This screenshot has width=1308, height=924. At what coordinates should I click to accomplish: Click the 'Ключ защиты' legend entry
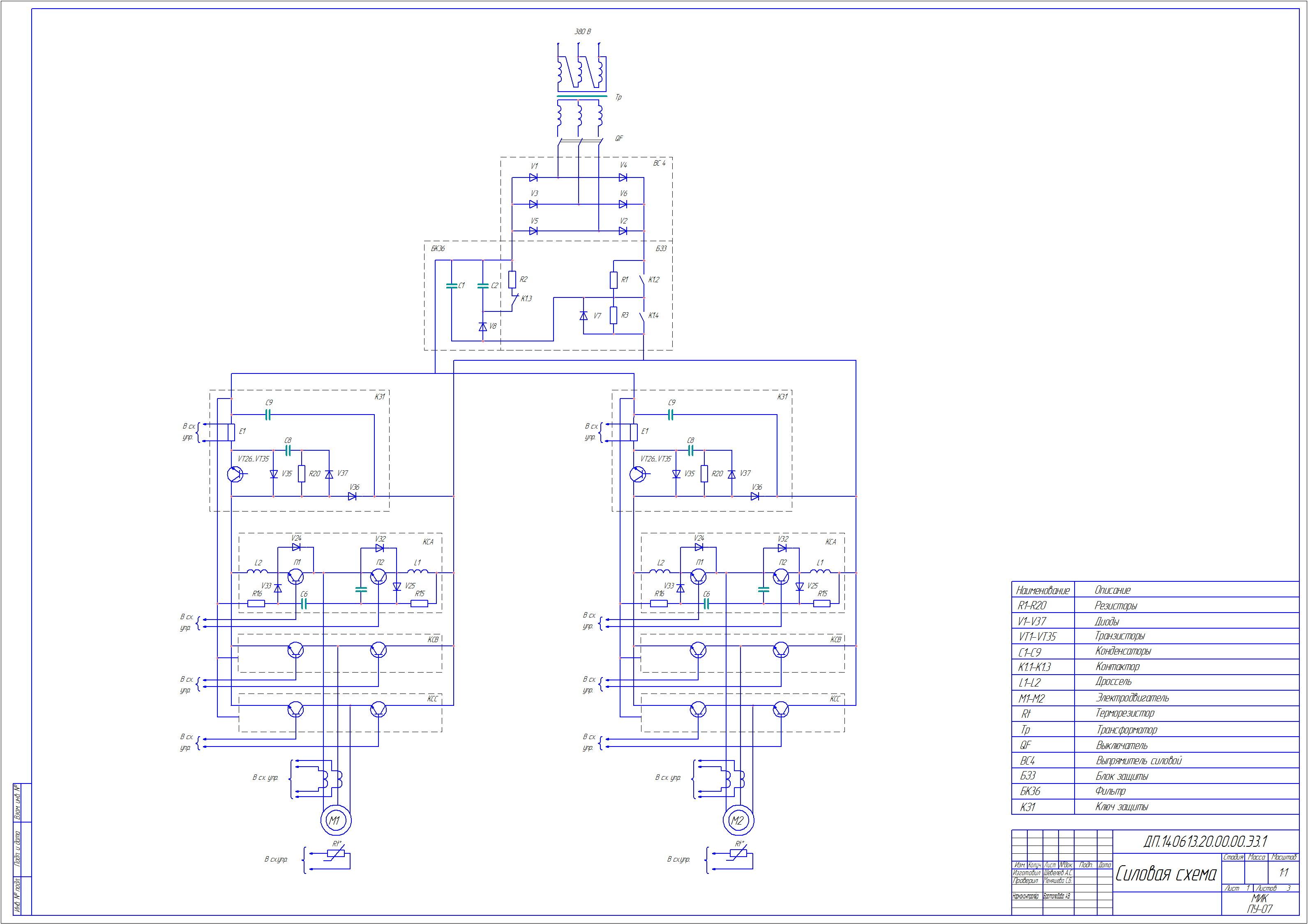[1121, 806]
